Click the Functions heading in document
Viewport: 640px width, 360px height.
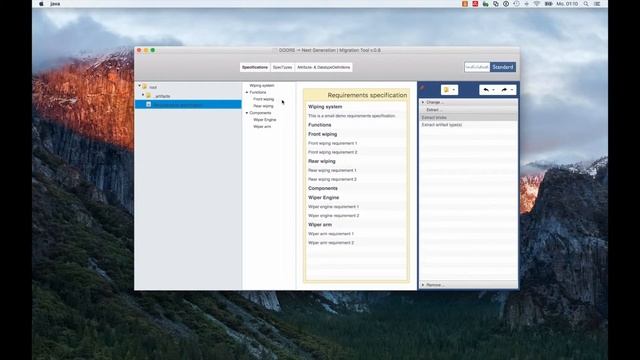click(x=320, y=125)
